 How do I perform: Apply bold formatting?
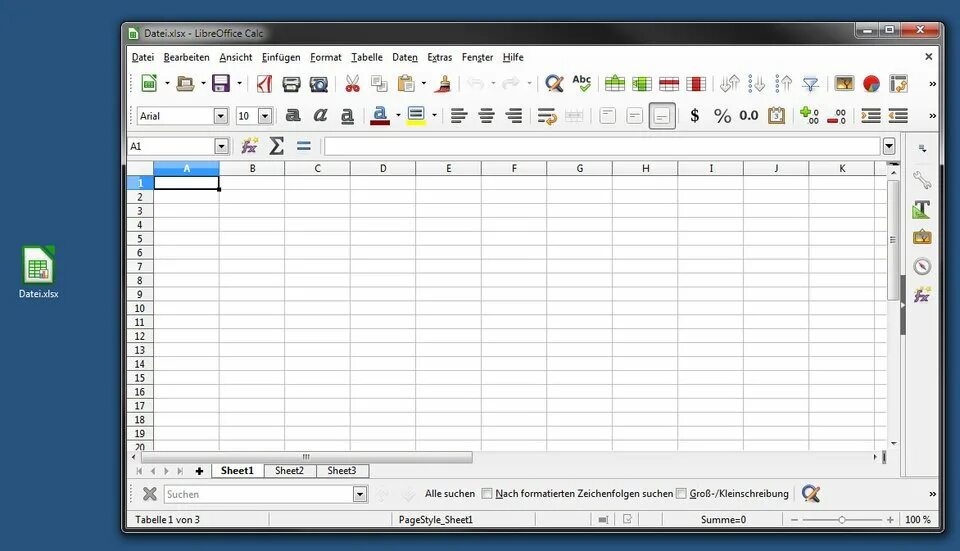pyautogui.click(x=293, y=115)
